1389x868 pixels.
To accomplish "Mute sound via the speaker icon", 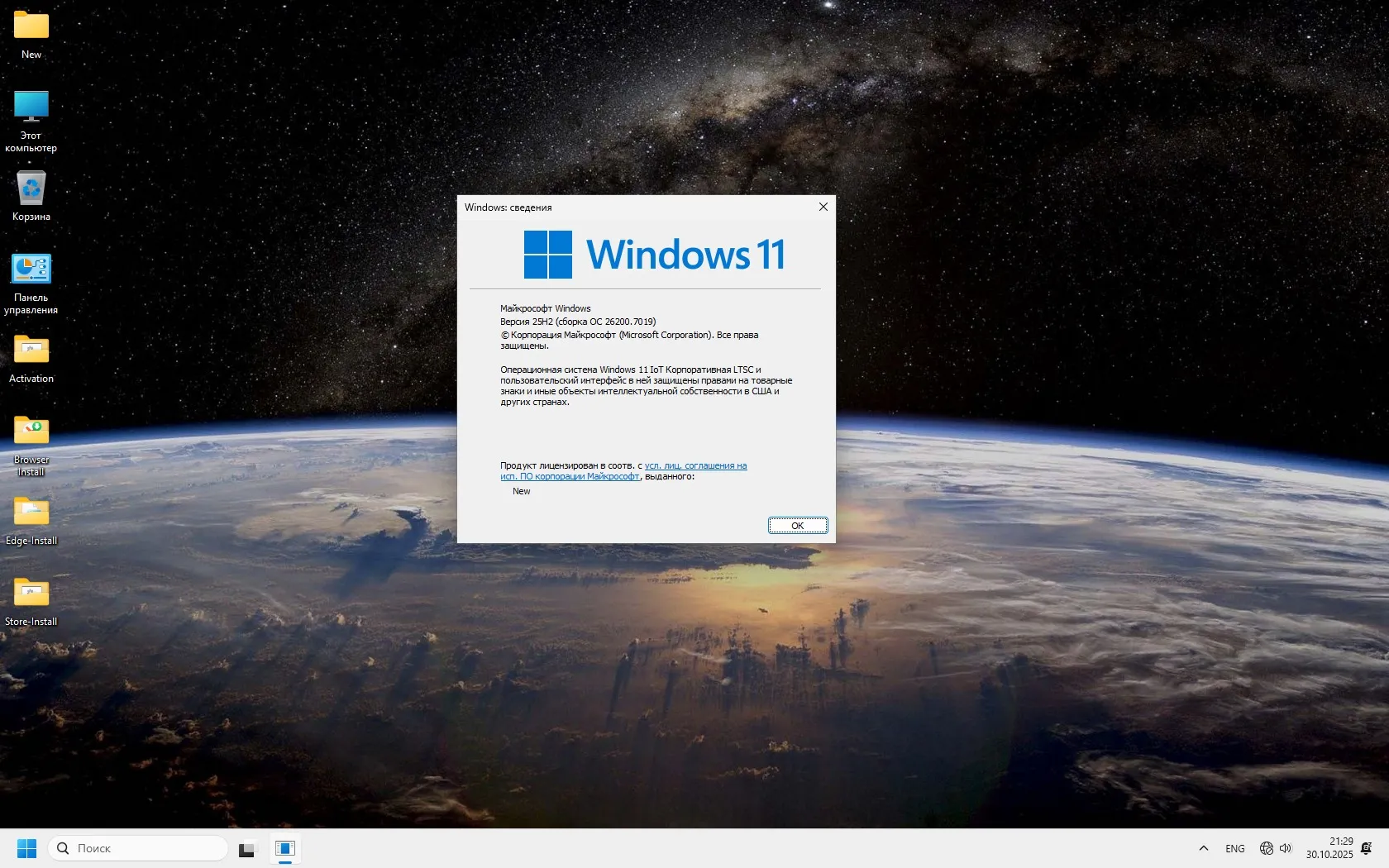I will [1286, 848].
